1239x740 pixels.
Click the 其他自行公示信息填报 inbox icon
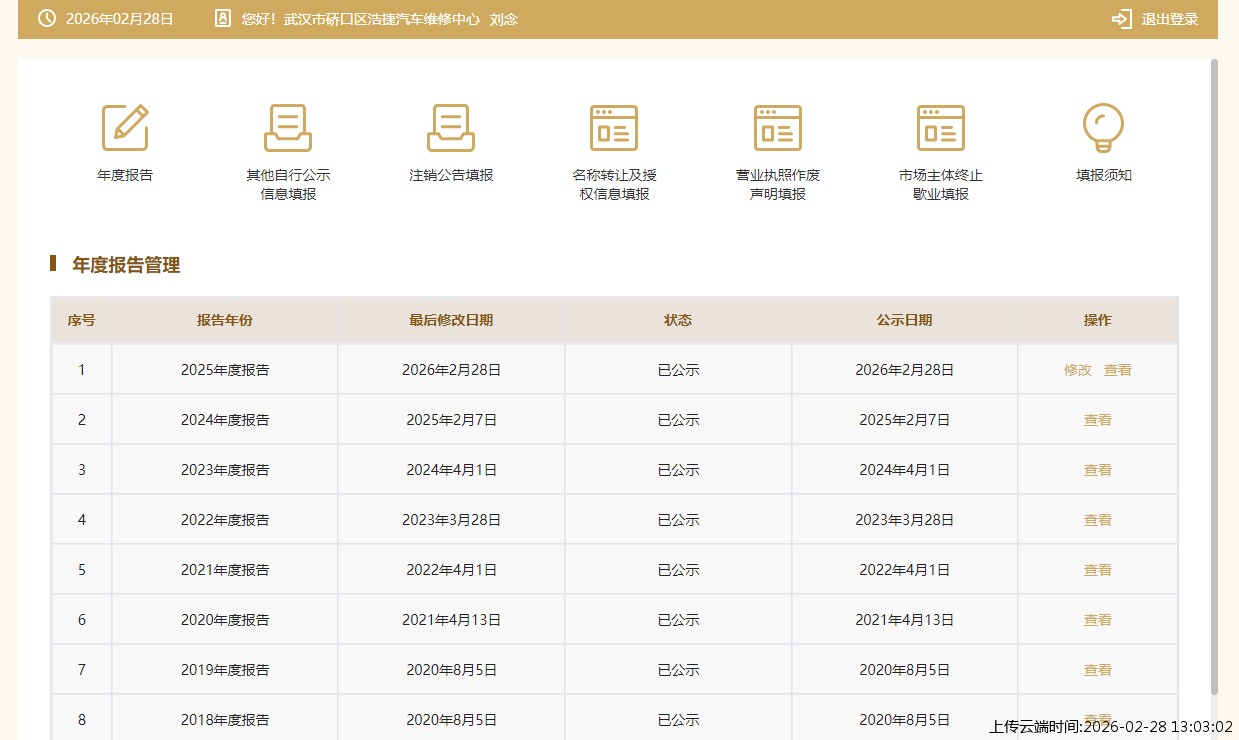click(x=288, y=128)
